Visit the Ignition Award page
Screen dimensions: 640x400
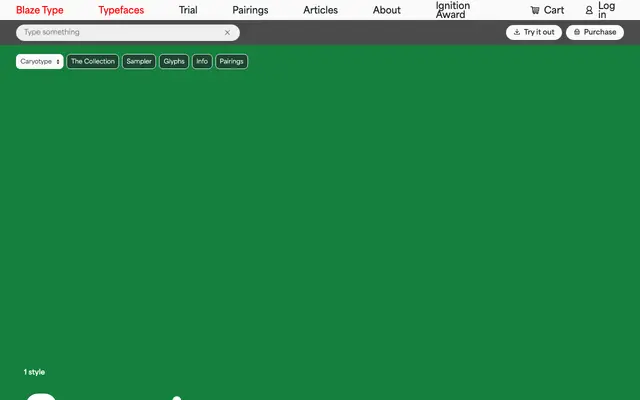pyautogui.click(x=453, y=10)
